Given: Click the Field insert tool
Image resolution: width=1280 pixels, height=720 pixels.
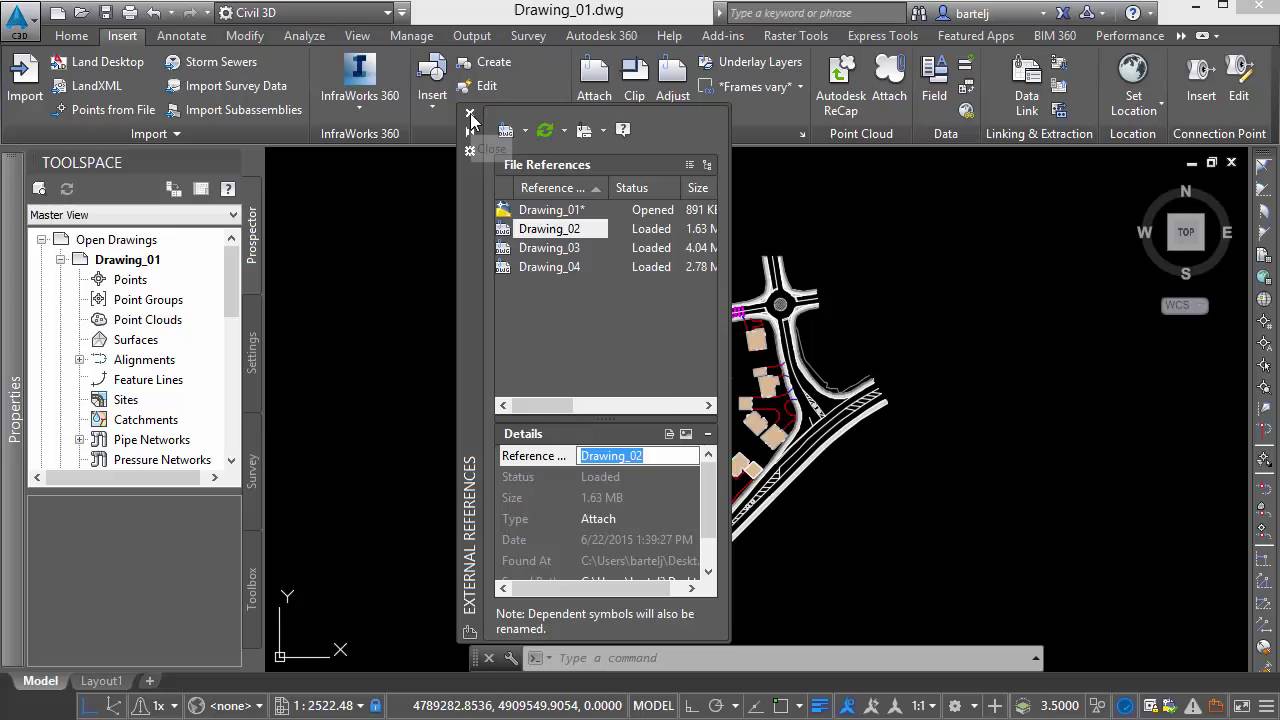Looking at the screenshot, I should point(934,79).
